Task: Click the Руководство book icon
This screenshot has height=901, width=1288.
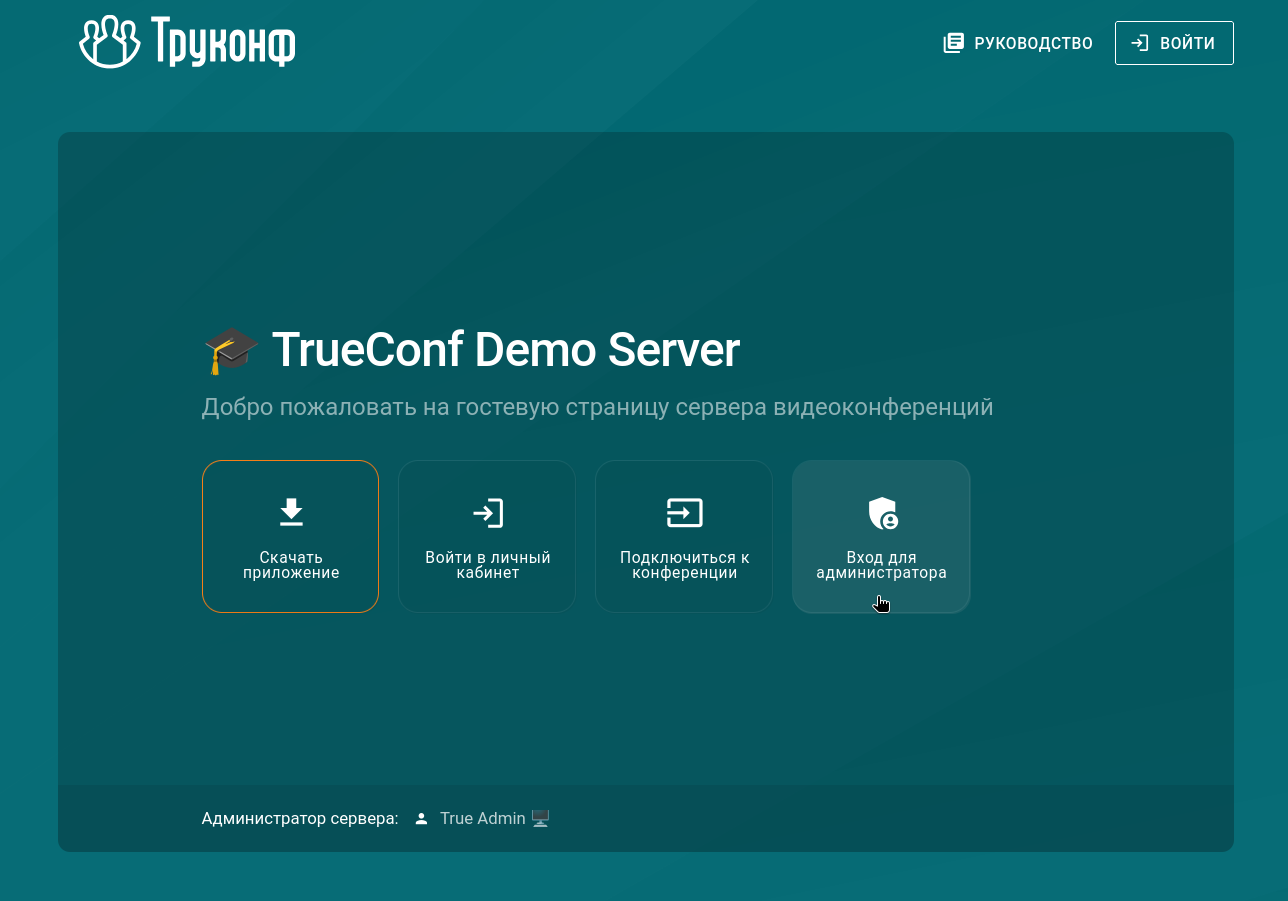Action: pyautogui.click(x=954, y=43)
